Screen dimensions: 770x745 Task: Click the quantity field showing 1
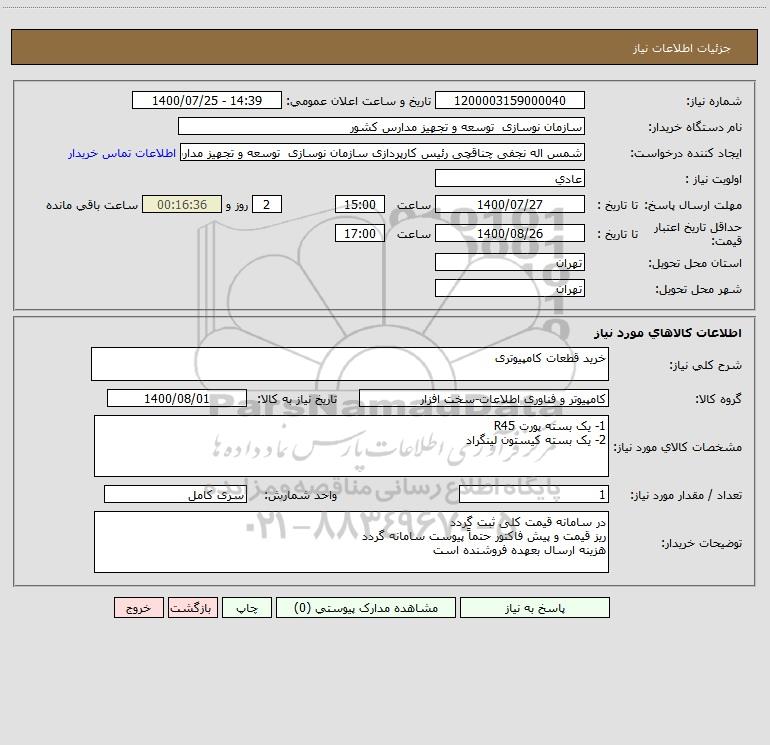(x=534, y=495)
